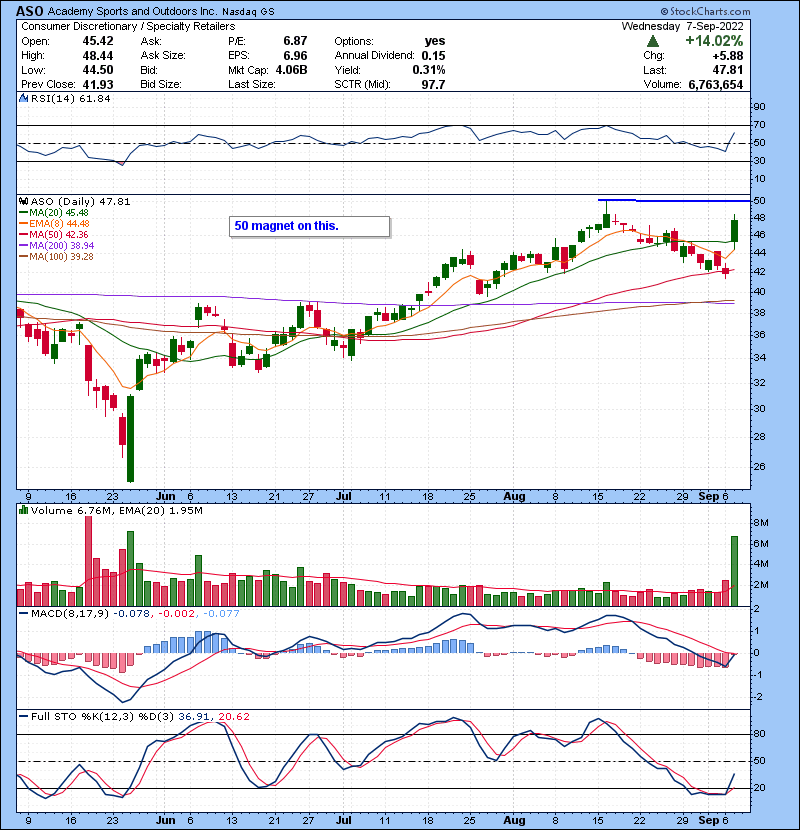Viewport: 800px width, 830px height.
Task: Click the Volume legend bar icon
Action: tap(23, 510)
